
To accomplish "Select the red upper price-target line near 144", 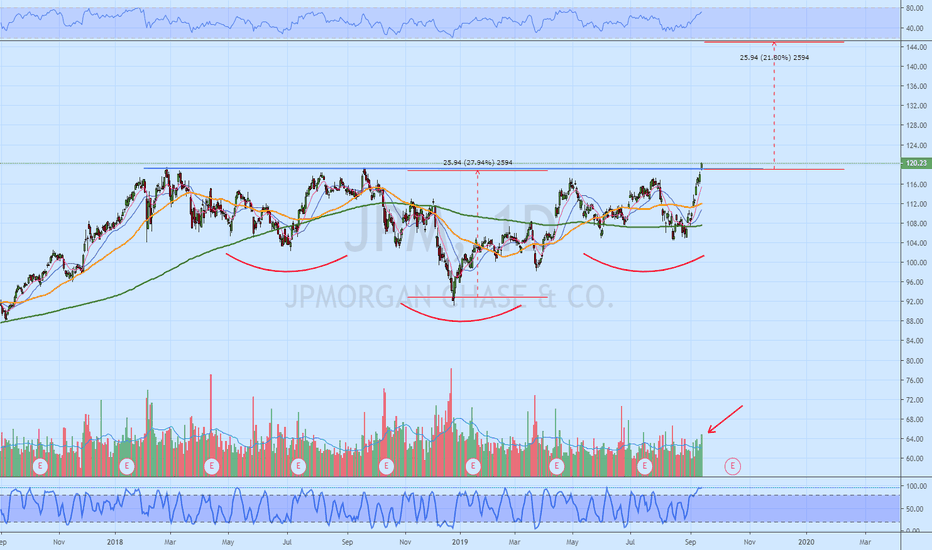I will pyautogui.click(x=774, y=42).
